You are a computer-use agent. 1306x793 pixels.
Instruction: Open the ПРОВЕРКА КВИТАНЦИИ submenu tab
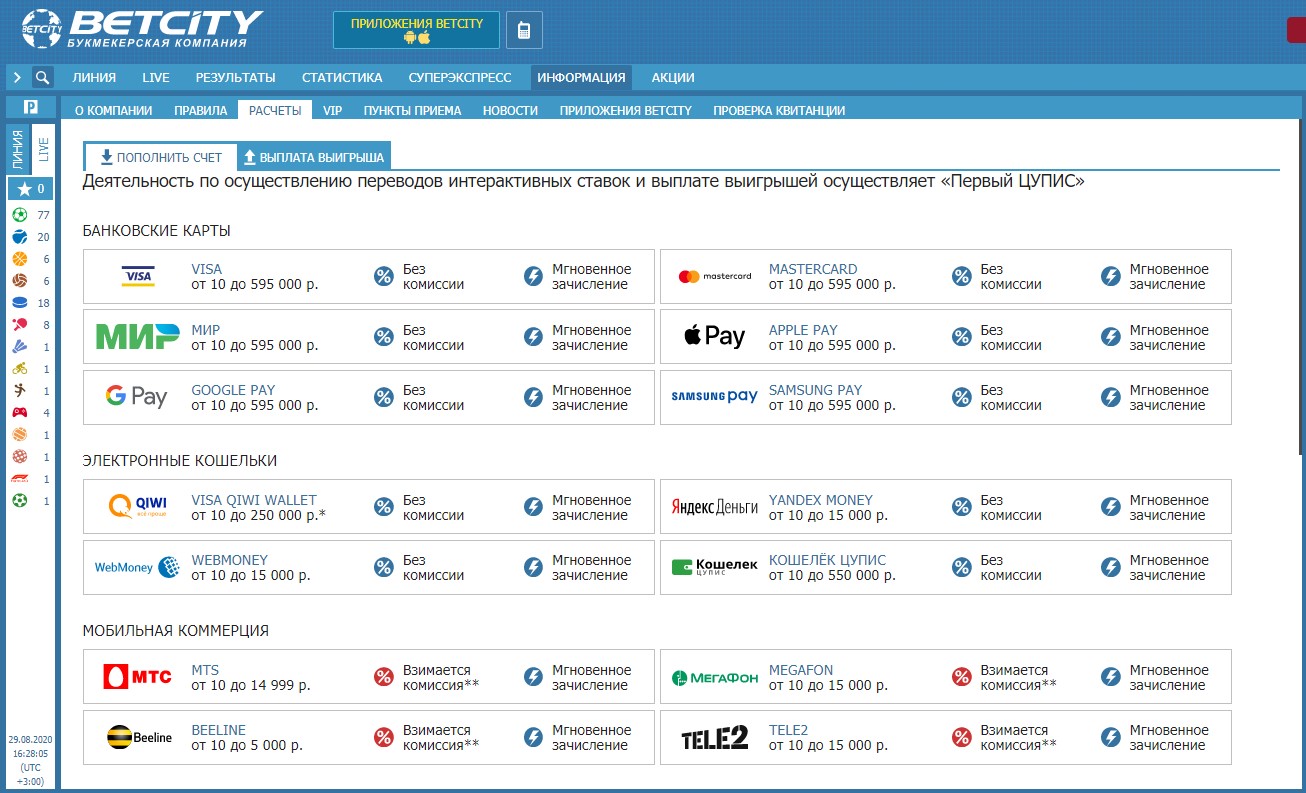pyautogui.click(x=779, y=111)
